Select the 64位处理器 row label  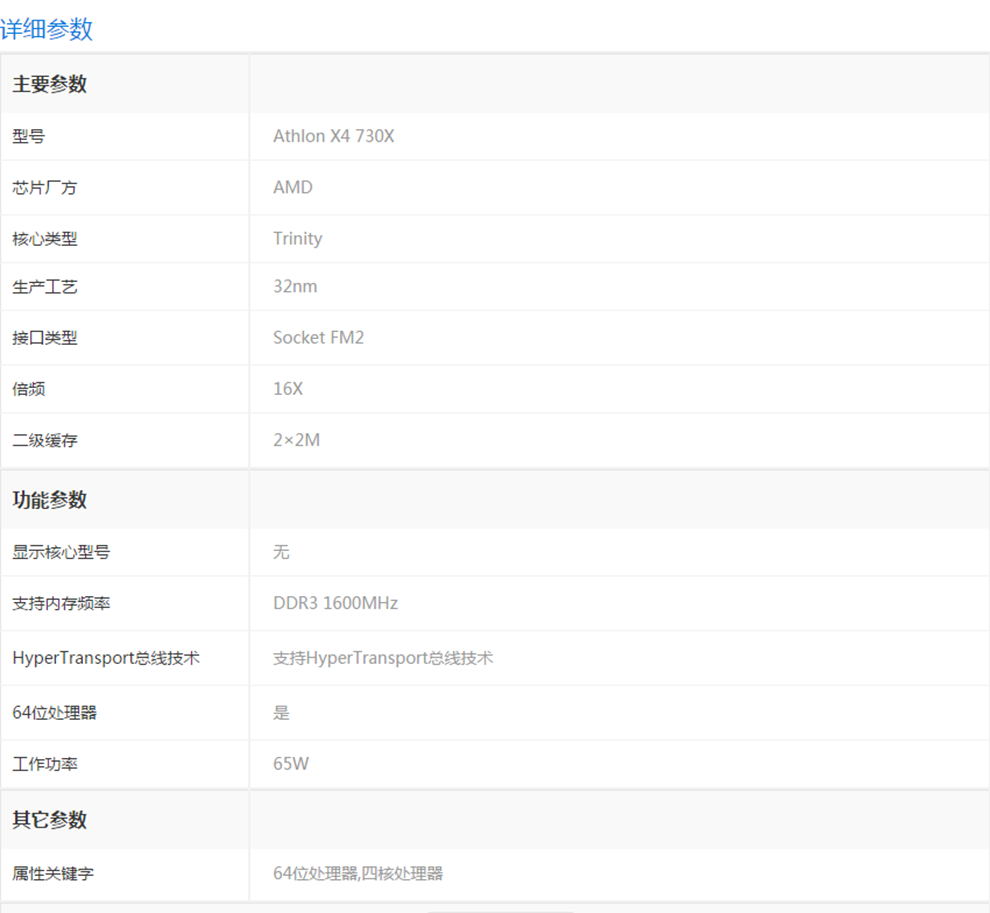coord(55,713)
